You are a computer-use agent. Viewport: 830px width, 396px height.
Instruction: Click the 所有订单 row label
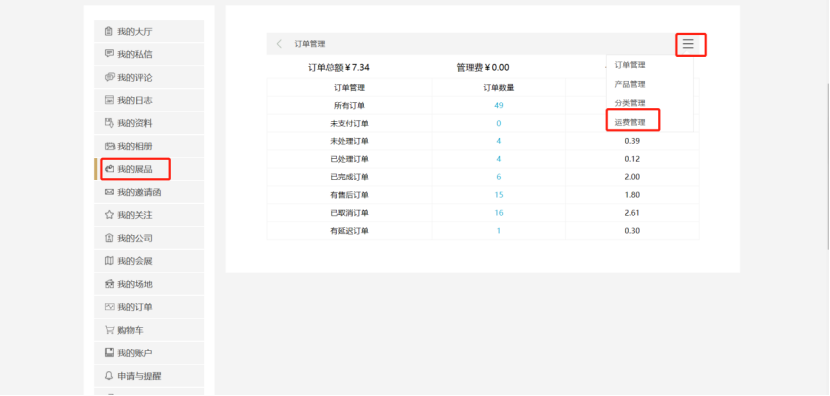click(349, 105)
